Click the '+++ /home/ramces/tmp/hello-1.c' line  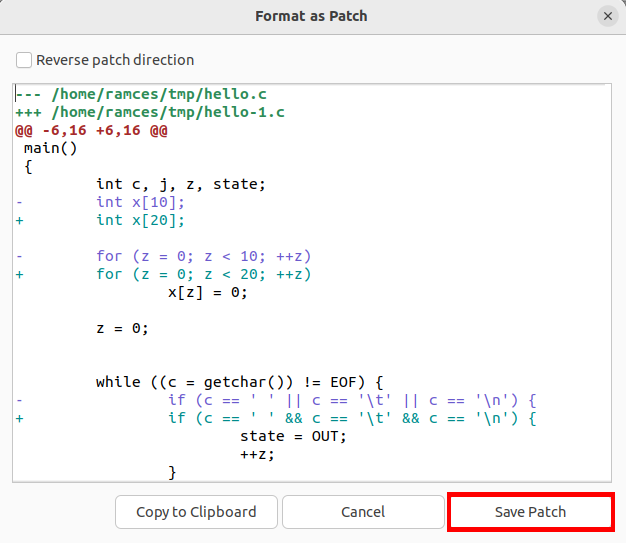[150, 112]
